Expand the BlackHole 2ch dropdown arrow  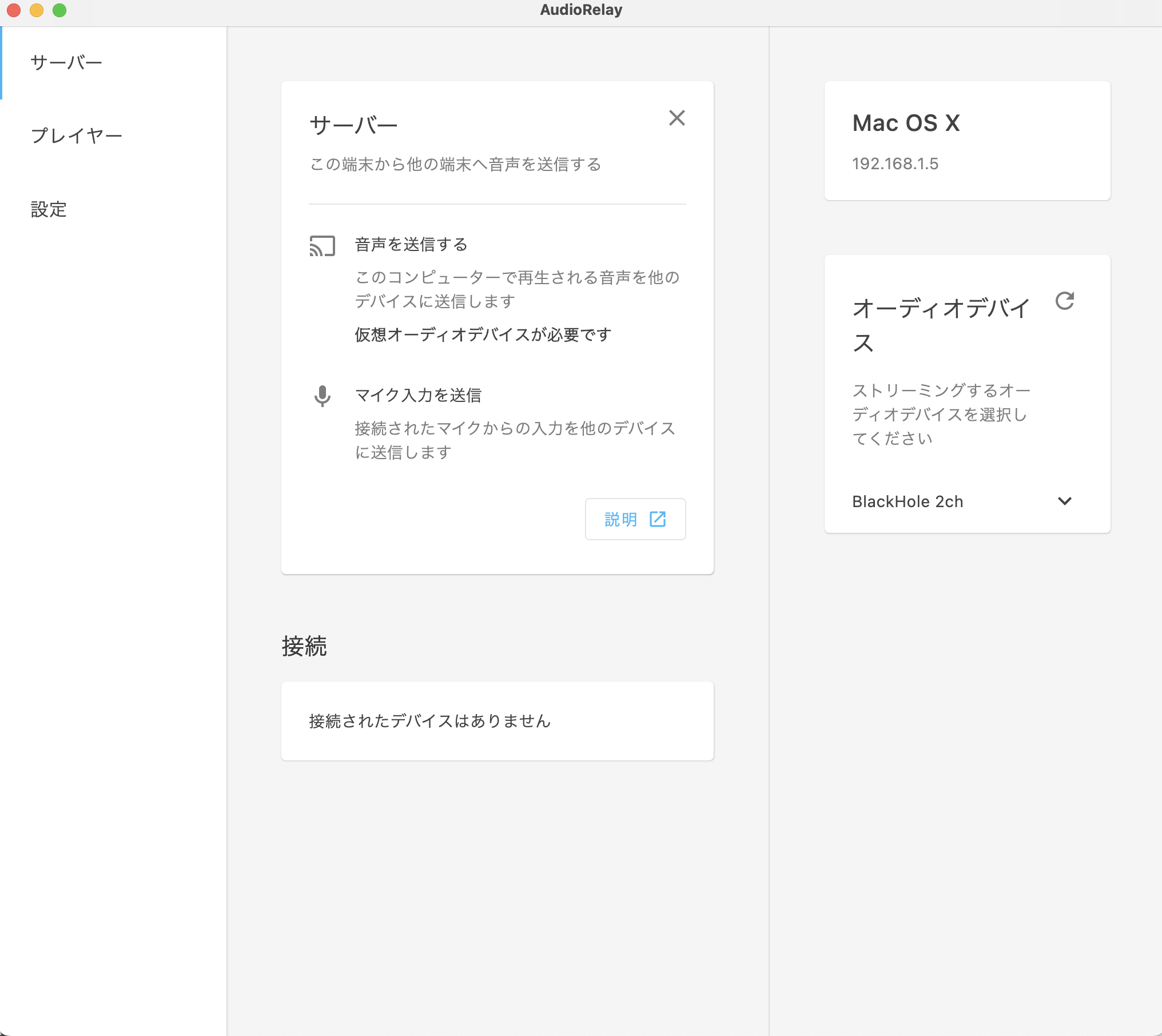coord(1064,501)
